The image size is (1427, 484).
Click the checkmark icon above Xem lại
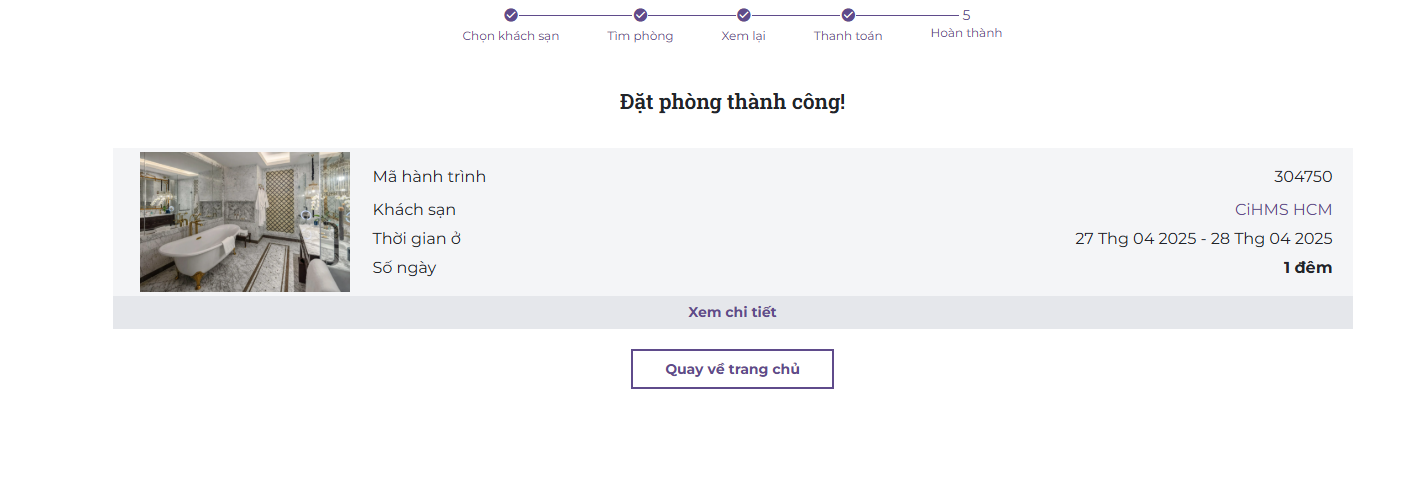[x=744, y=15]
